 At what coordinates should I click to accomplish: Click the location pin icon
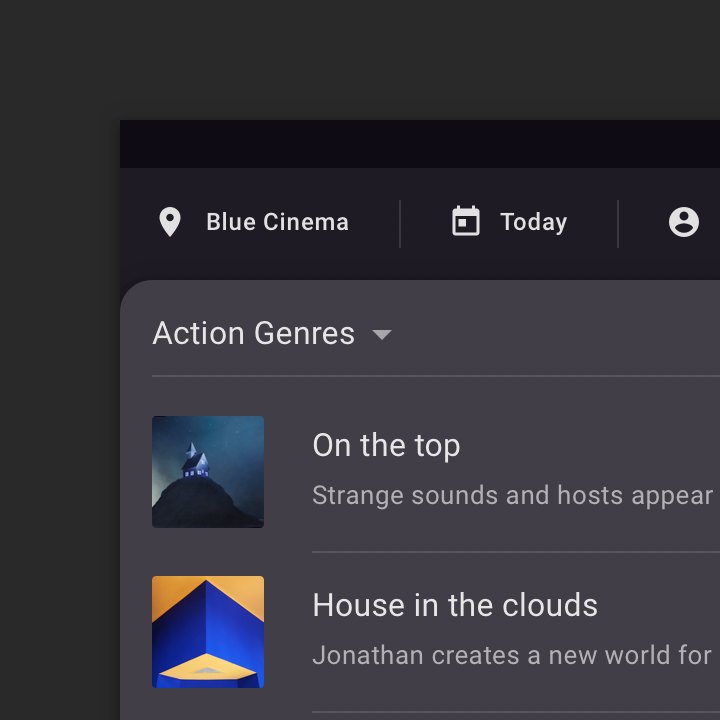(x=170, y=222)
